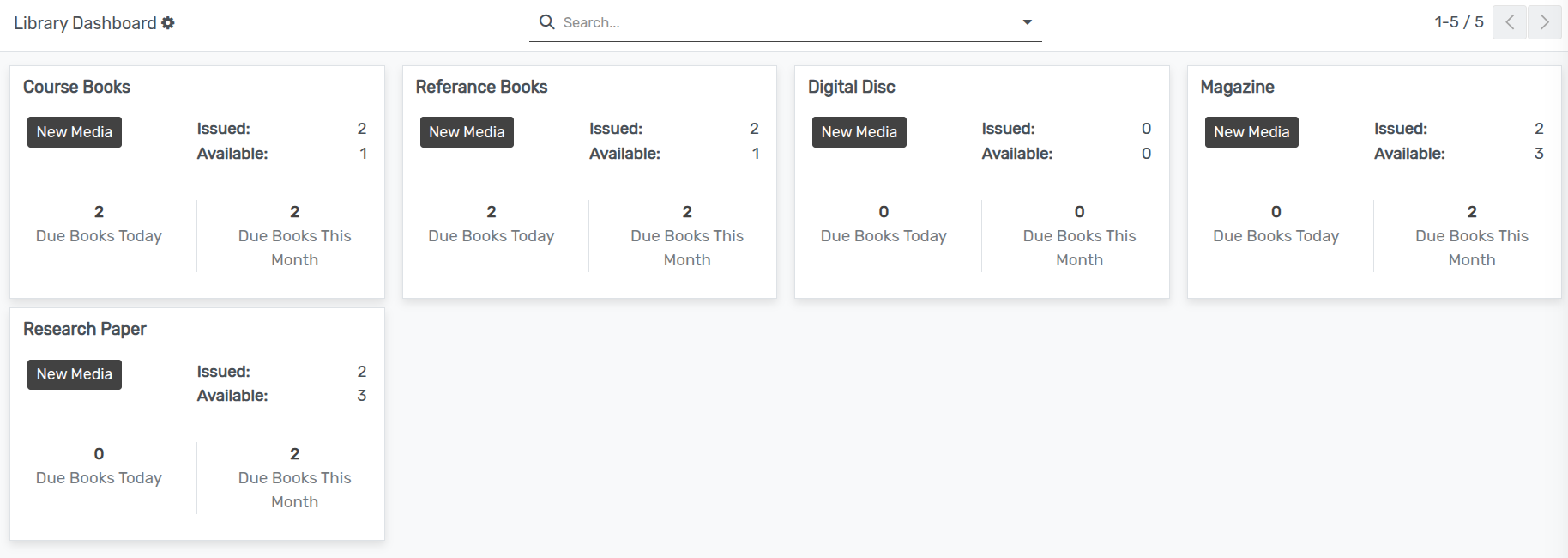Image resolution: width=1568 pixels, height=558 pixels.
Task: Open the Research Paper card title
Action: [x=84, y=329]
